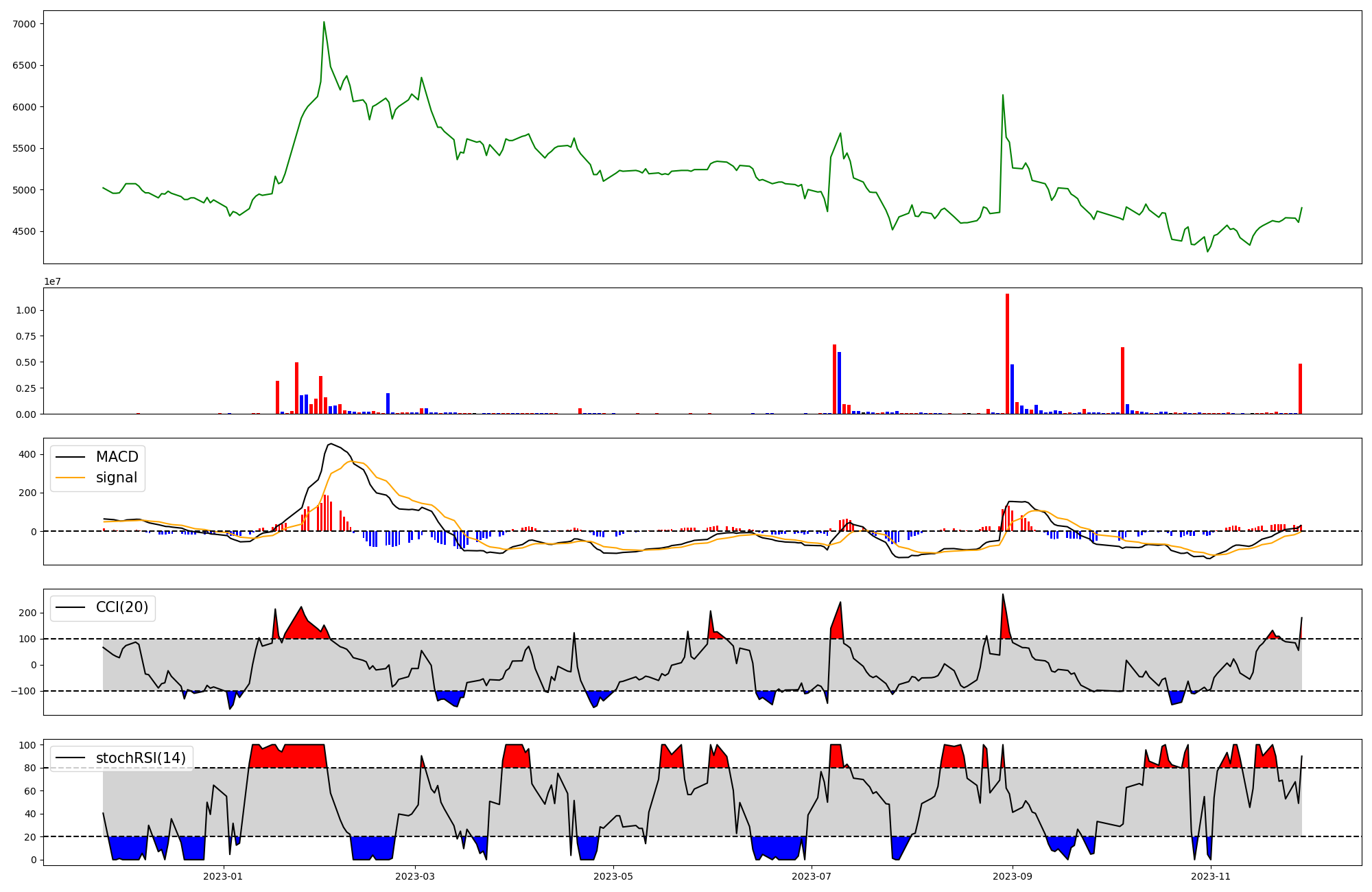
Task: Click the signal legend entry
Action: tap(116, 478)
